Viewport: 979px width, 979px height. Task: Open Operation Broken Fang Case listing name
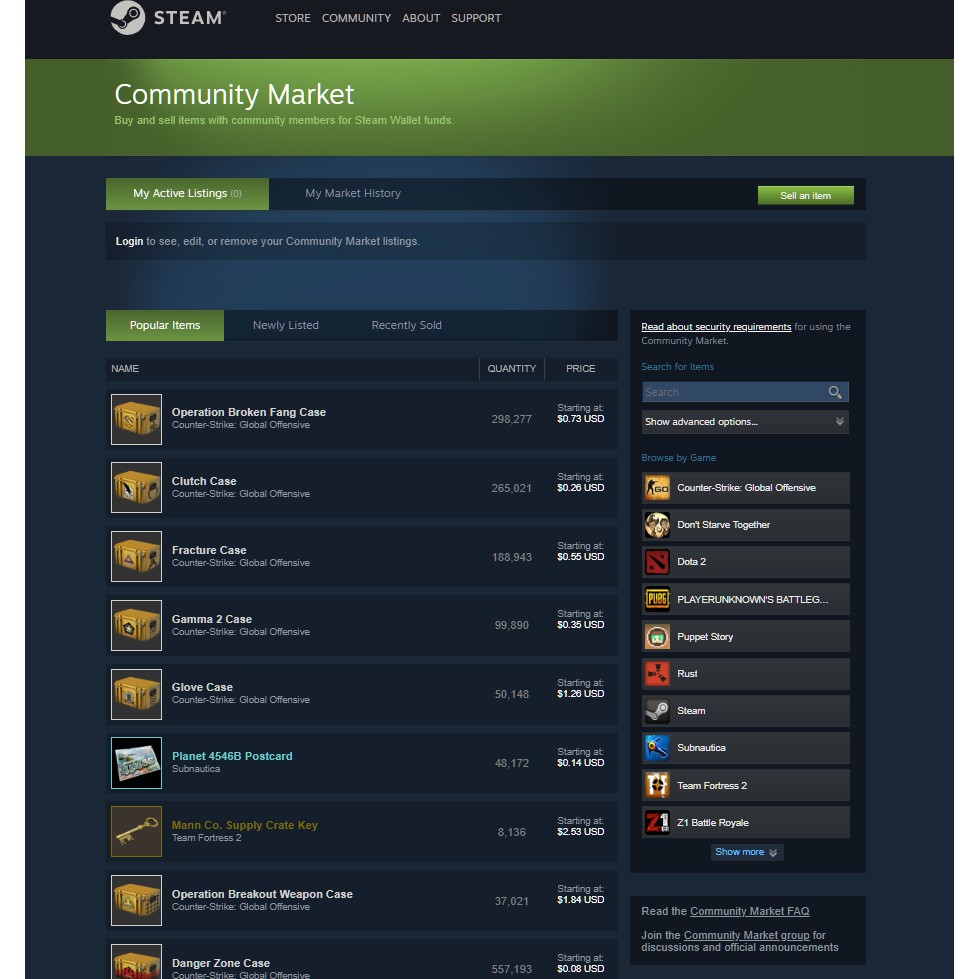[x=248, y=412]
